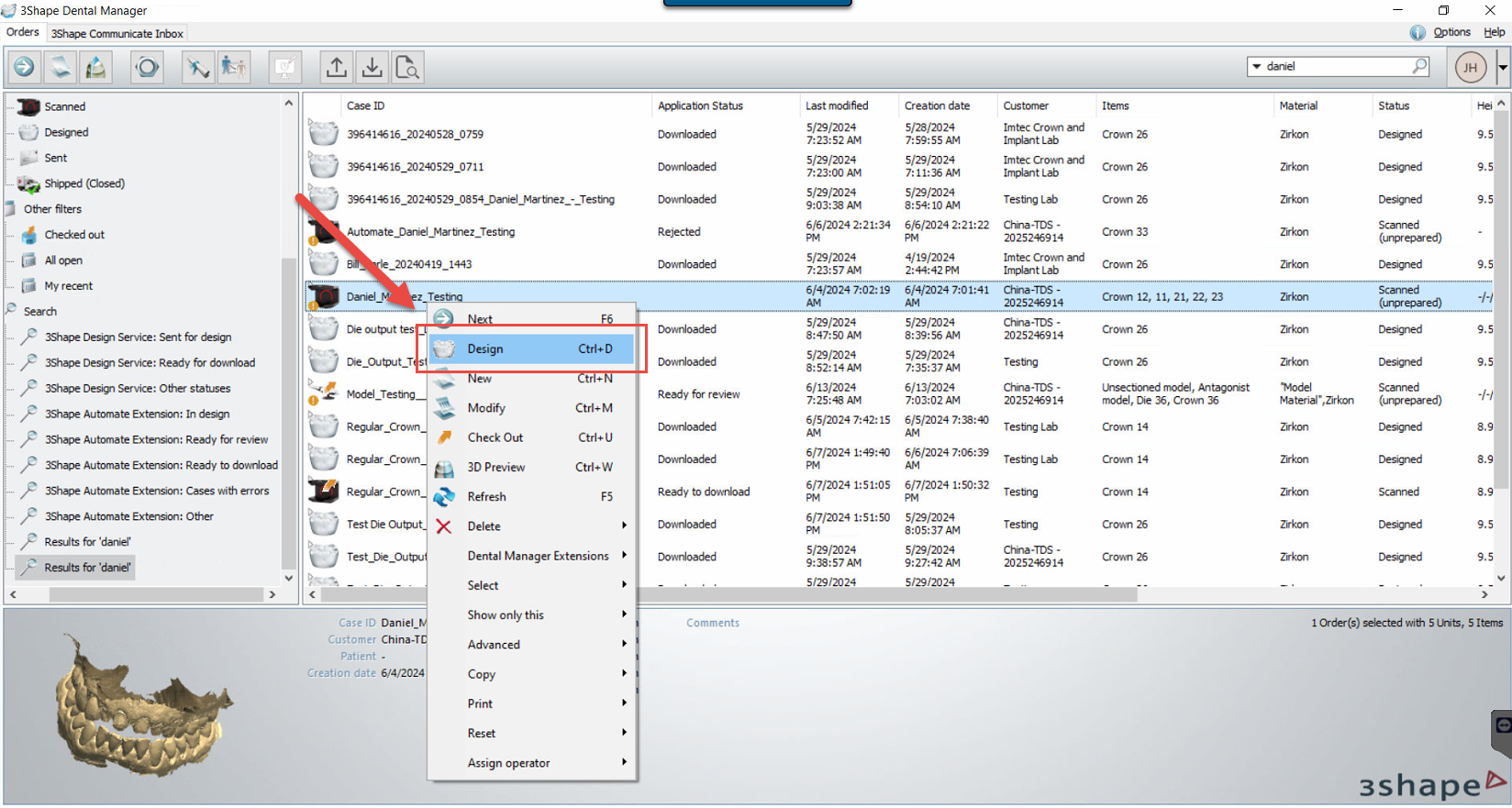
Task: Click into the search field containing daniel
Action: 1338,66
